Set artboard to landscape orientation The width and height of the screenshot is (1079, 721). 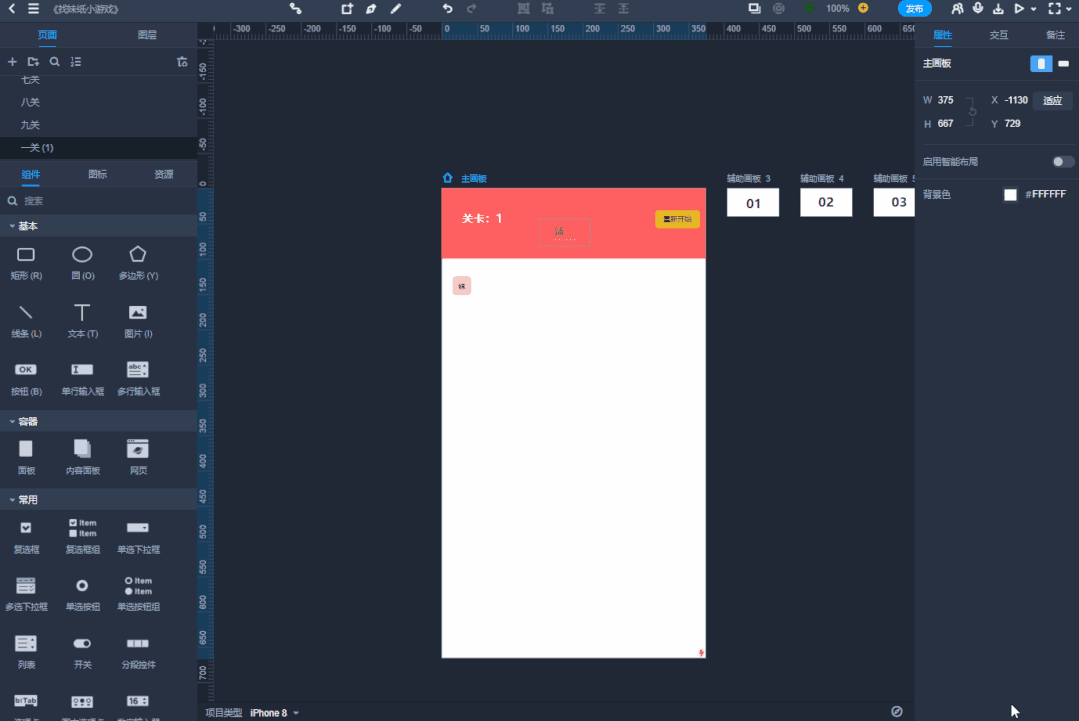tap(1064, 63)
